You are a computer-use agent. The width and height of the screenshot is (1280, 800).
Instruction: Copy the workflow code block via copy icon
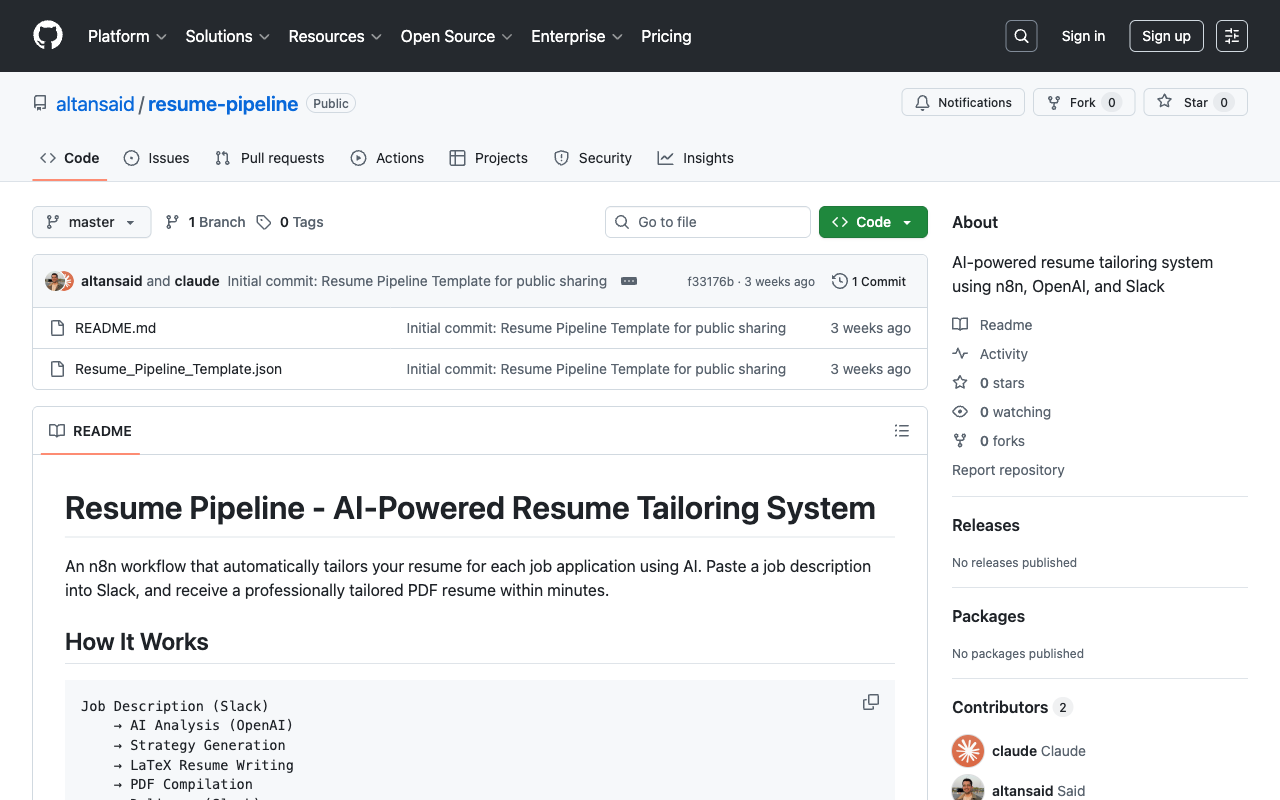tap(870, 702)
